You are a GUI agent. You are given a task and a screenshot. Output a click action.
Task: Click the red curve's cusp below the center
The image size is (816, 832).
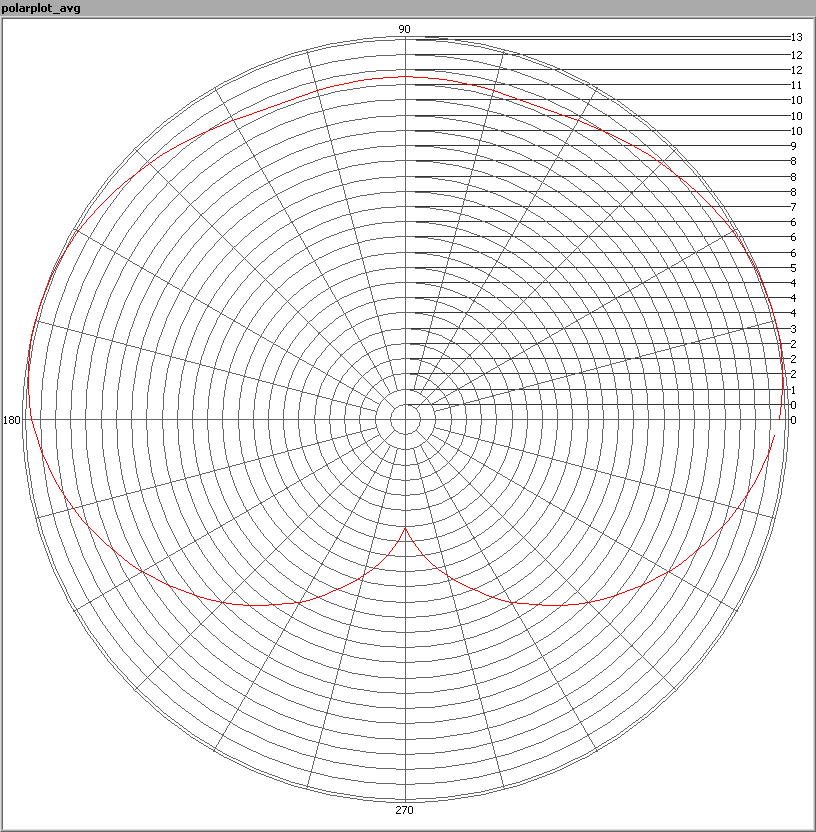click(405, 527)
